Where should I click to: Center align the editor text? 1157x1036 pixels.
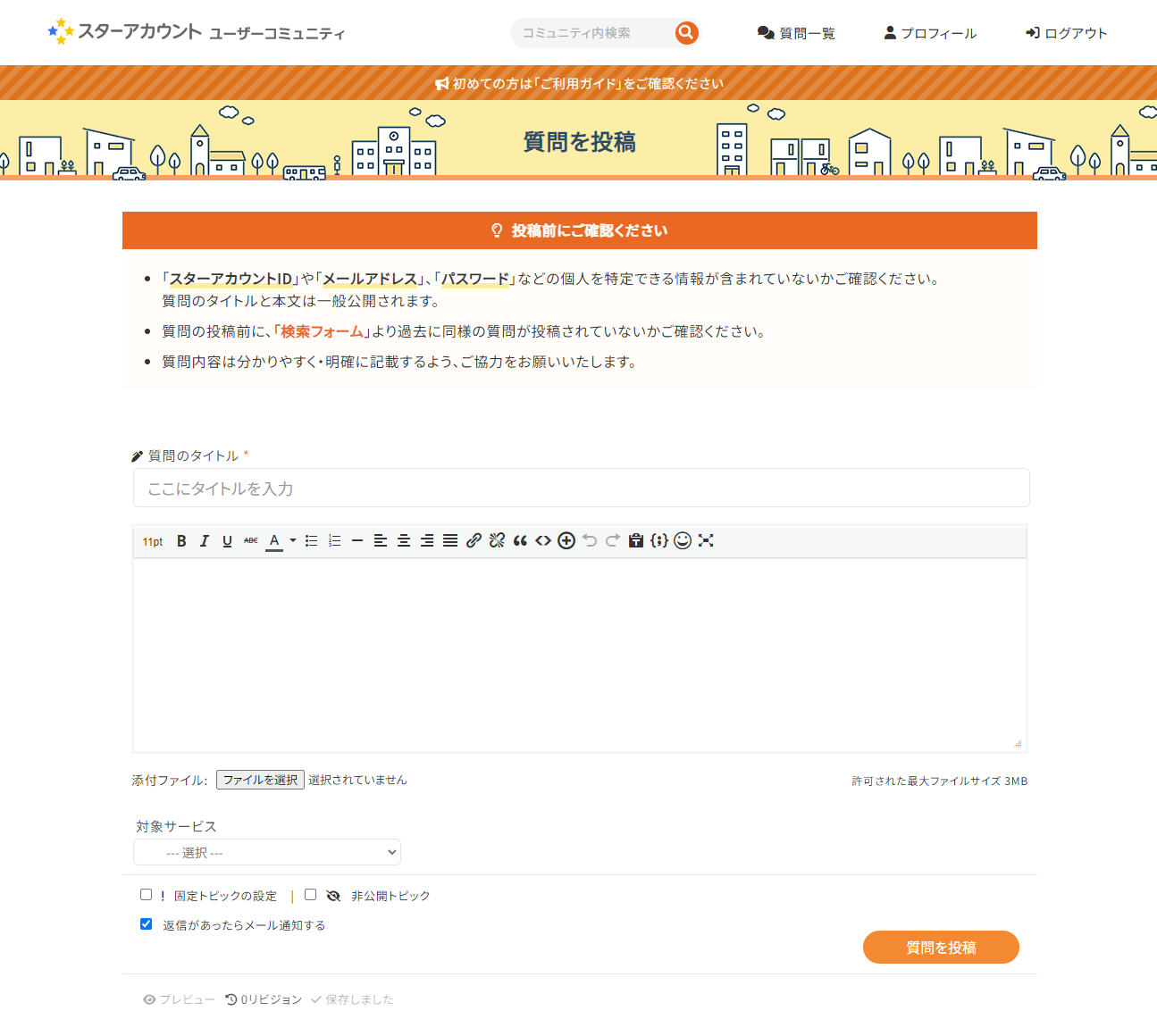click(x=404, y=541)
